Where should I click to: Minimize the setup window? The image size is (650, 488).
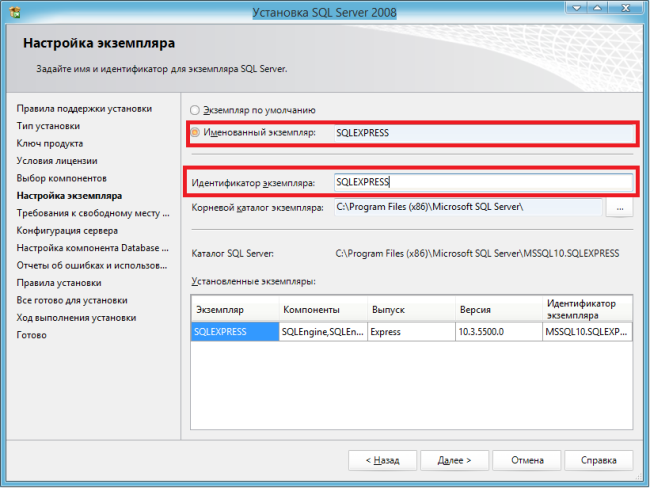576,7
